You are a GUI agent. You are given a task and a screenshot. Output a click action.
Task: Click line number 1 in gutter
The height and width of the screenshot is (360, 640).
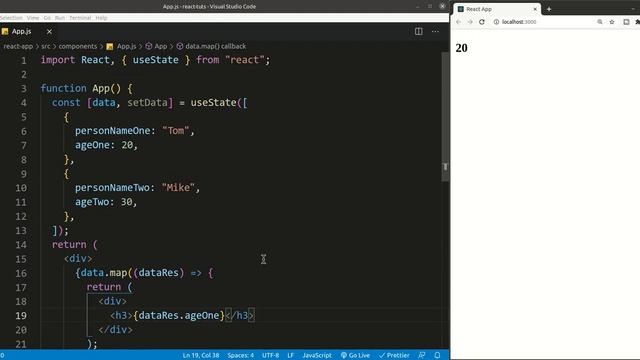[24, 60]
